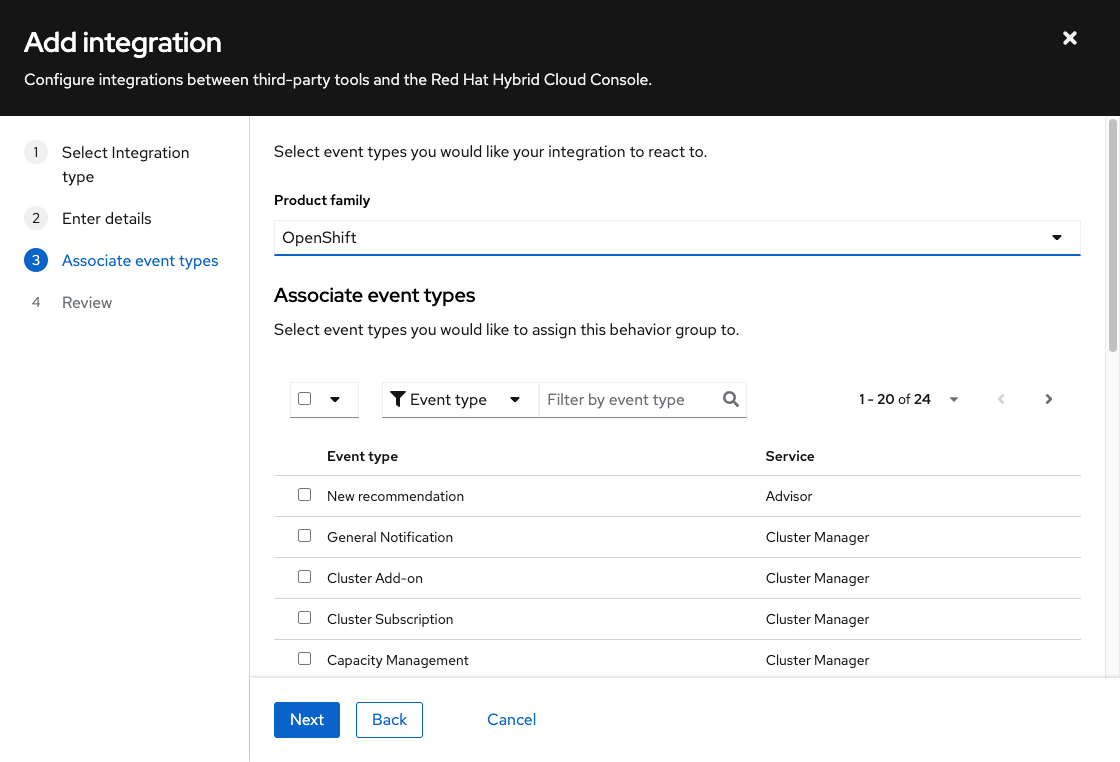The image size is (1120, 762).
Task: Select the General Notification checkbox
Action: 305,536
